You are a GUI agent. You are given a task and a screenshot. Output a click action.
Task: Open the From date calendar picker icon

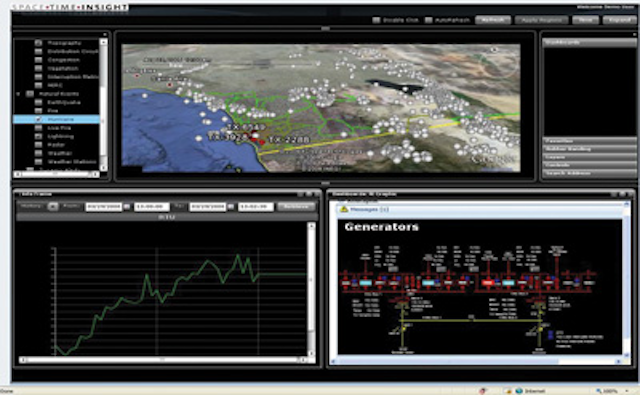point(127,207)
